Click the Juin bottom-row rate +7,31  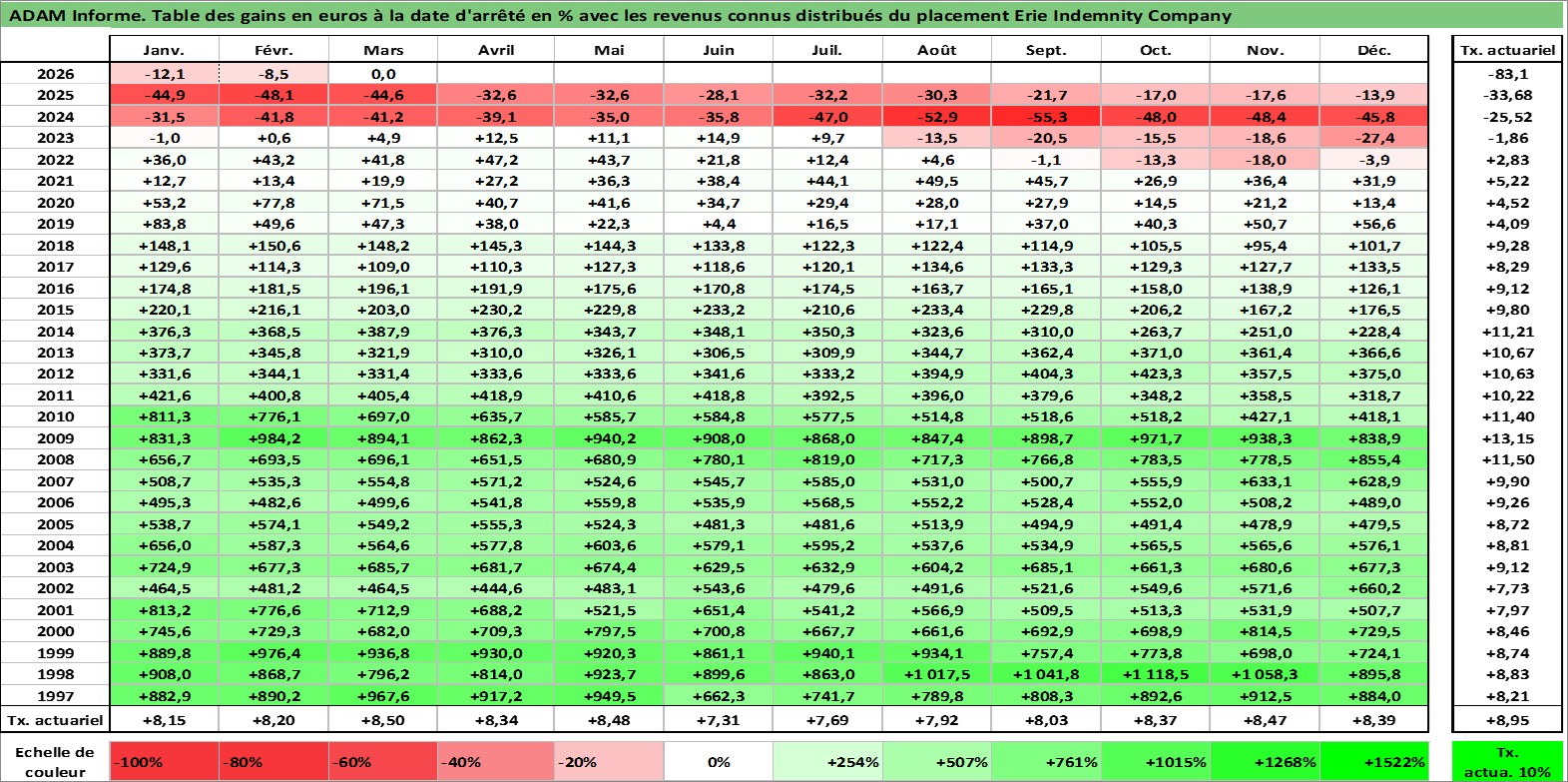719,719
